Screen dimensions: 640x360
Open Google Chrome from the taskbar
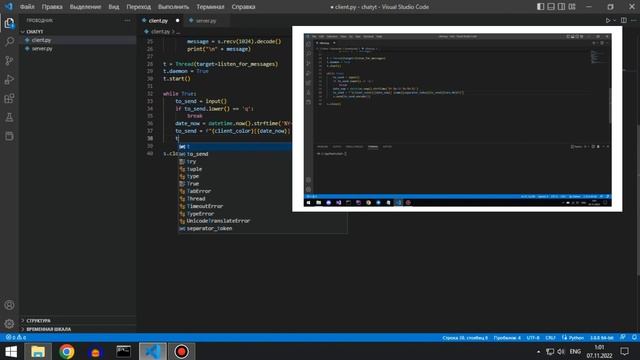click(x=67, y=351)
